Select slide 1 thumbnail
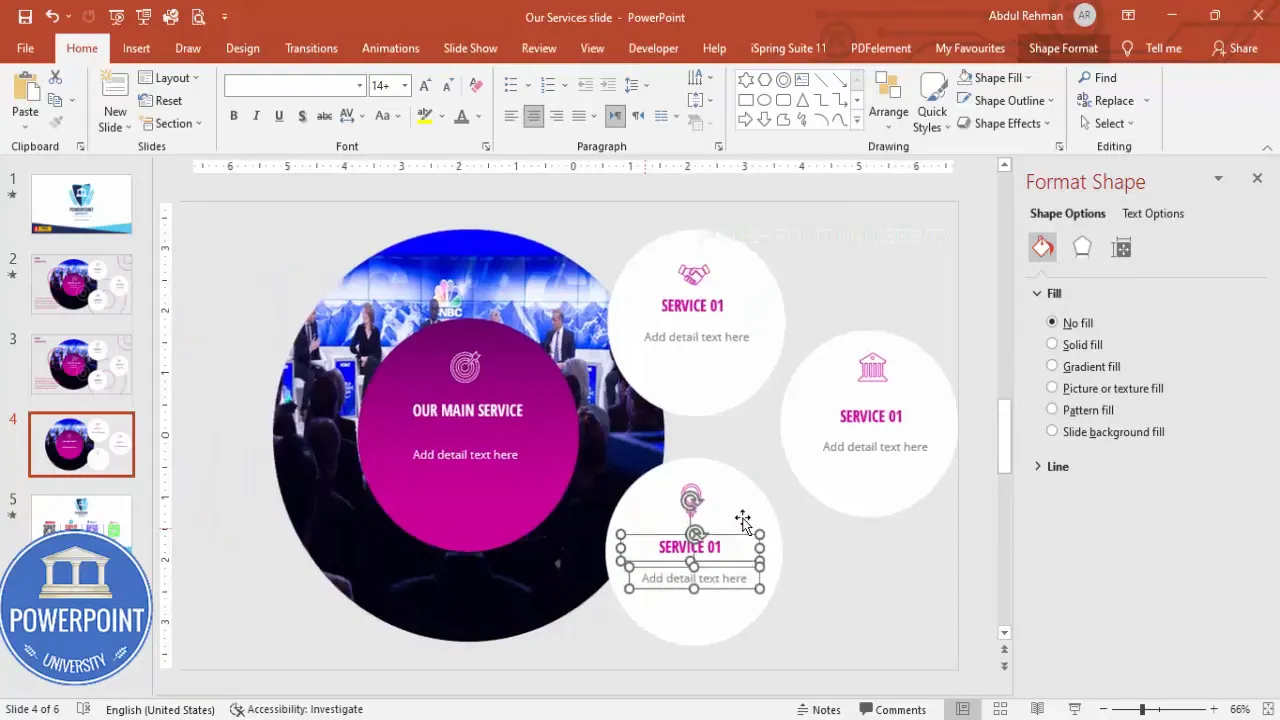 point(81,203)
